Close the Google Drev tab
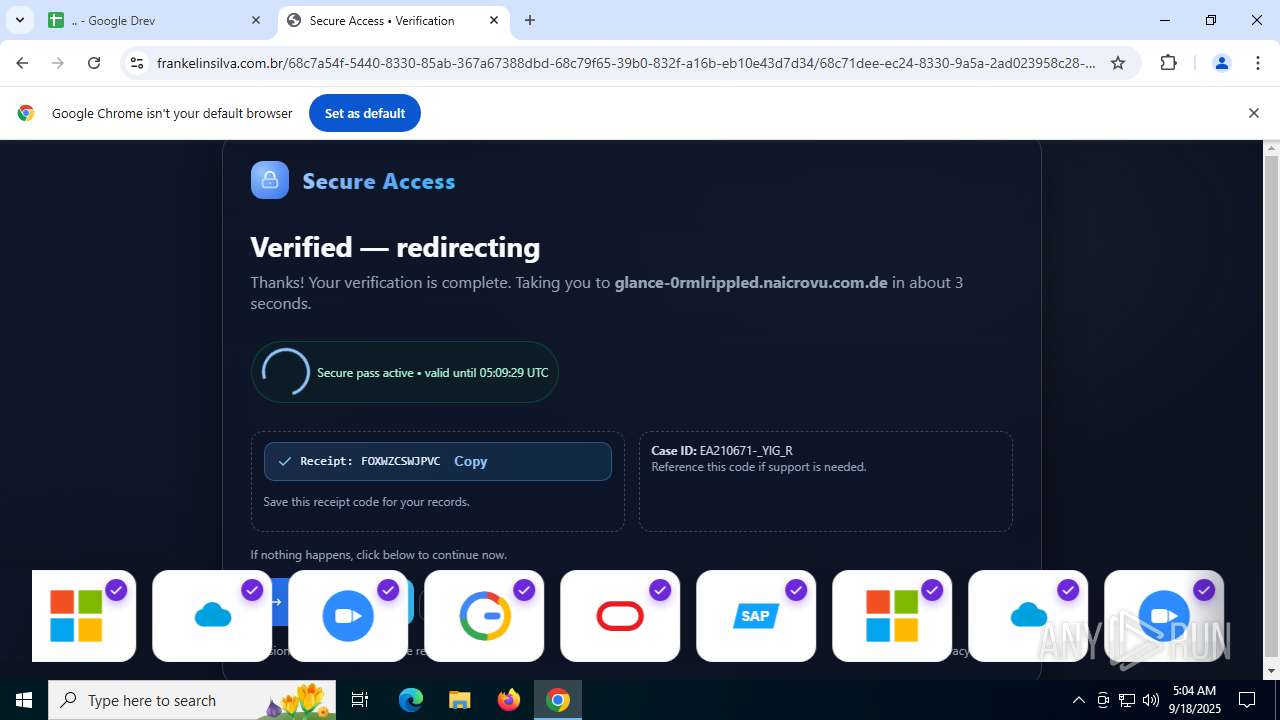The width and height of the screenshot is (1280, 720). (256, 20)
